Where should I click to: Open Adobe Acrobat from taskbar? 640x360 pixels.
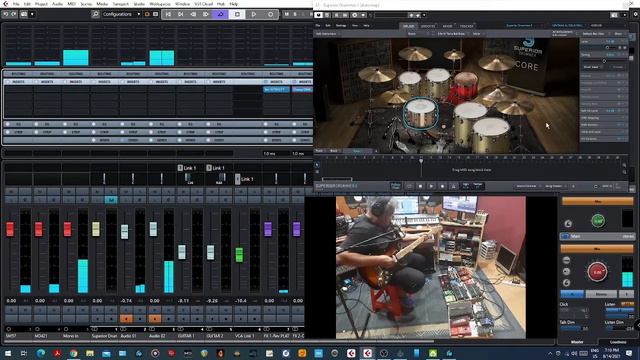tap(57, 353)
